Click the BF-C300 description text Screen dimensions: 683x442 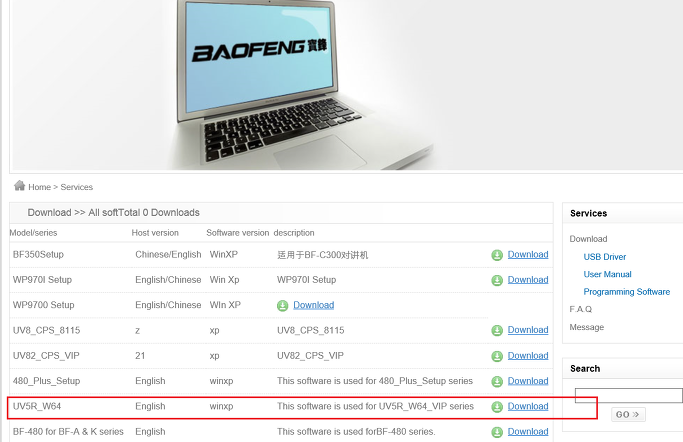(x=323, y=255)
